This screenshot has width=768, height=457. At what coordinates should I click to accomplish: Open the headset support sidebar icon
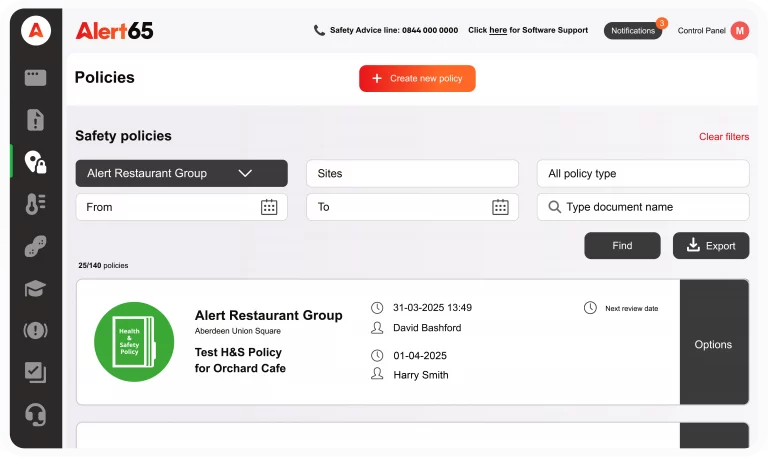[x=35, y=414]
